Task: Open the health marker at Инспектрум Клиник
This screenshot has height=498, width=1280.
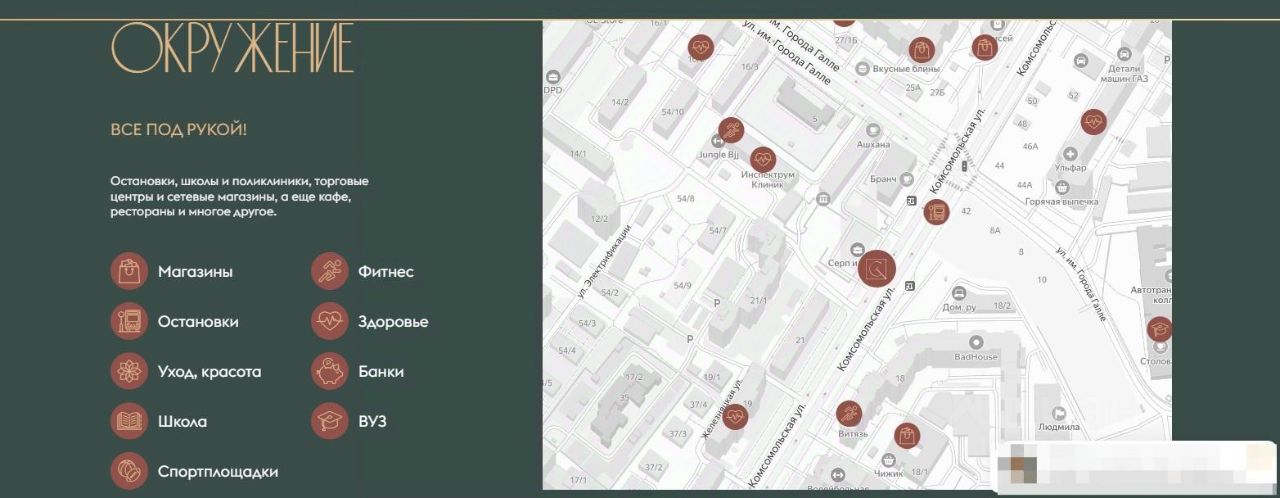Action: [763, 159]
